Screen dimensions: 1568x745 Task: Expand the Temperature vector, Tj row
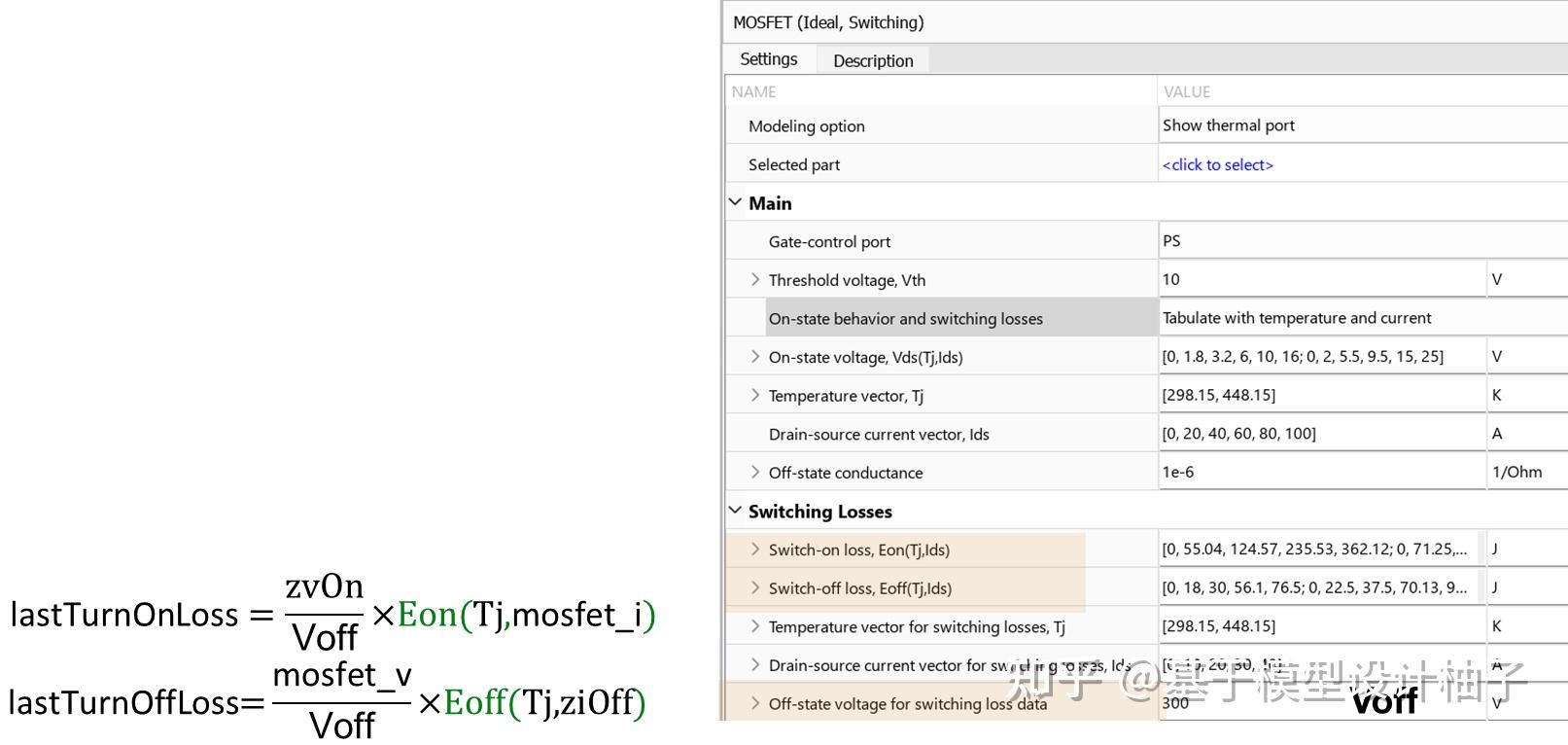click(x=755, y=395)
